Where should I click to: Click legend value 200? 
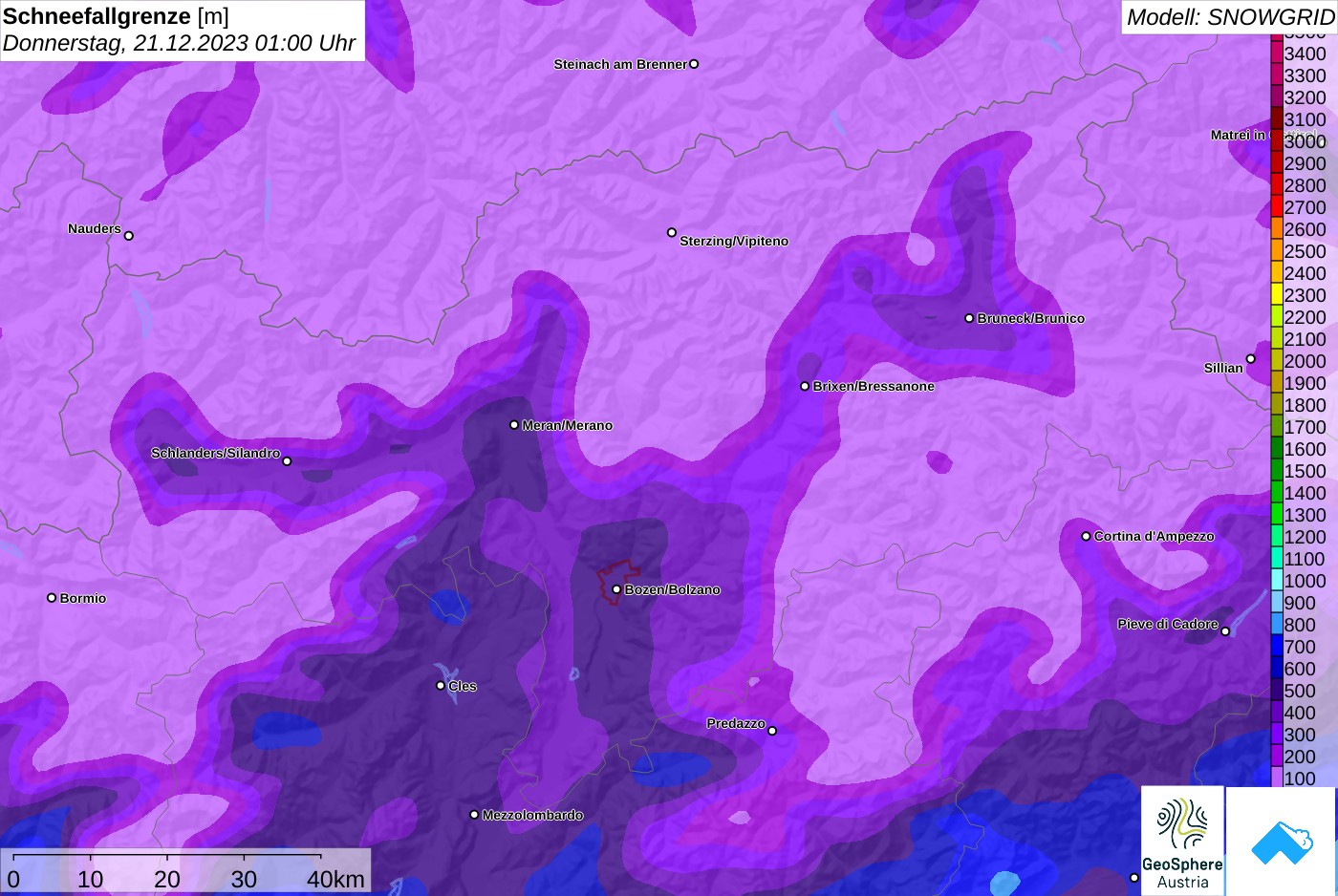[x=1300, y=757]
